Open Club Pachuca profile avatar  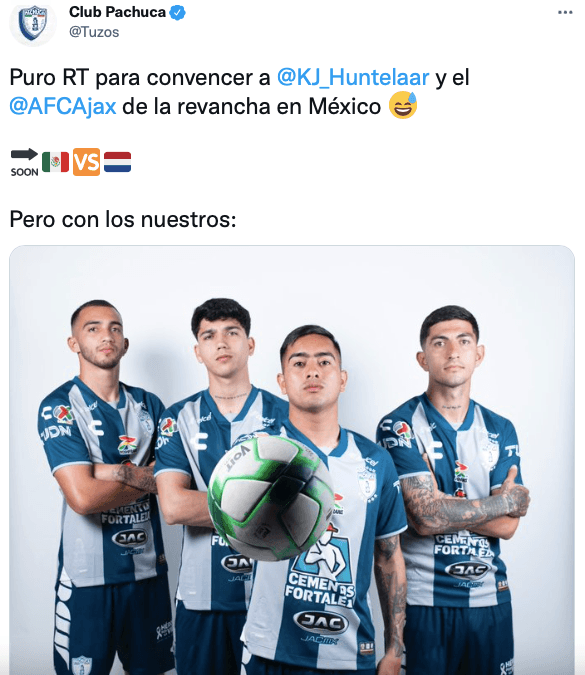(33, 24)
